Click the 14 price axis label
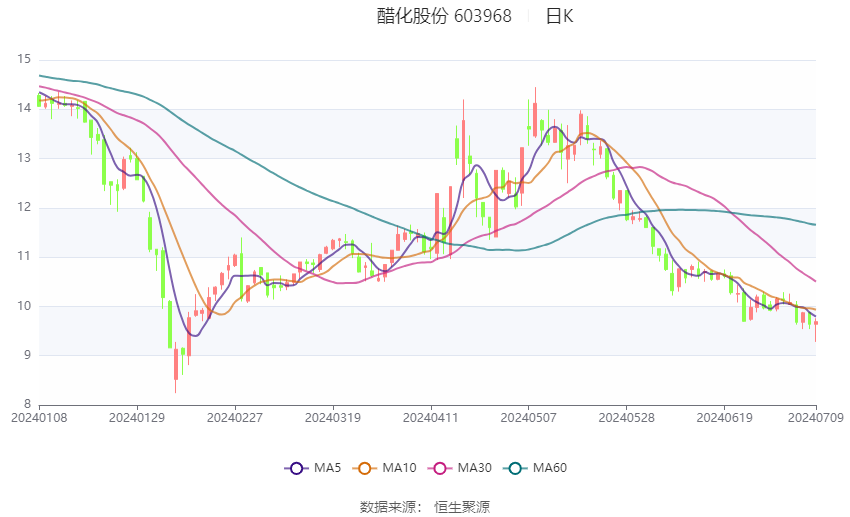This screenshot has height=517, width=850. pyautogui.click(x=24, y=108)
